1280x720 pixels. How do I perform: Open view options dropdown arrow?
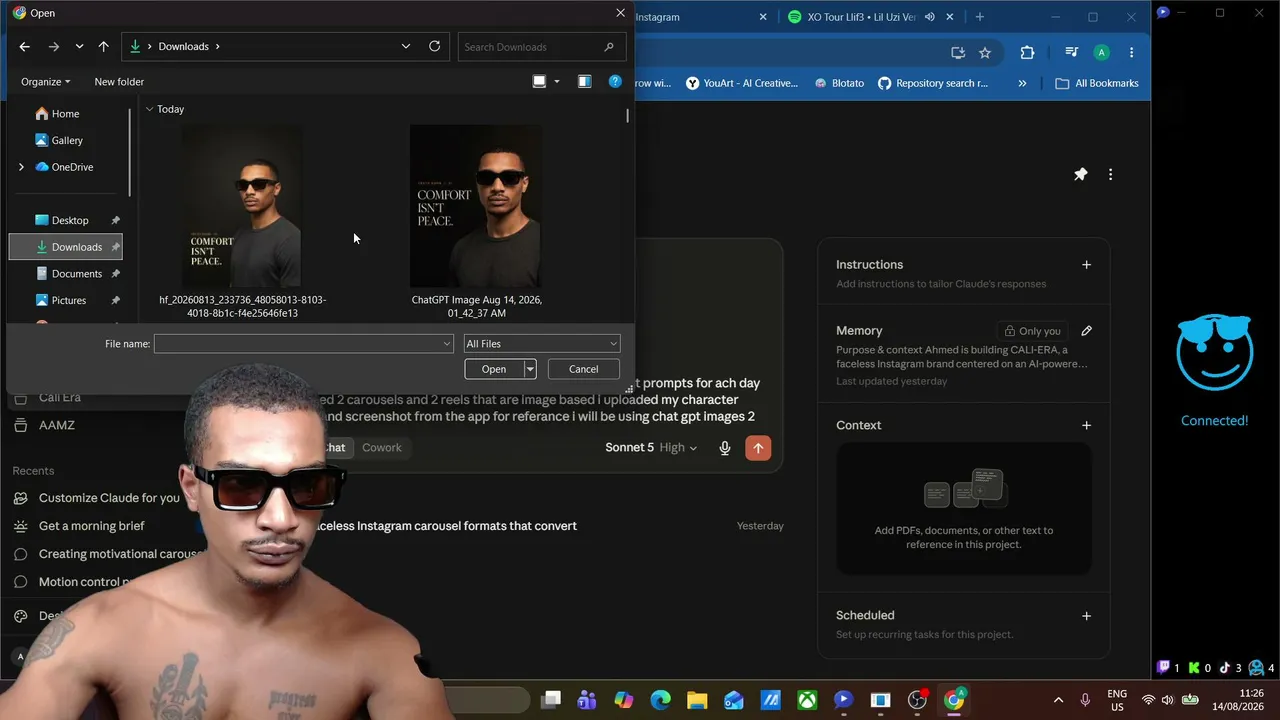557,82
